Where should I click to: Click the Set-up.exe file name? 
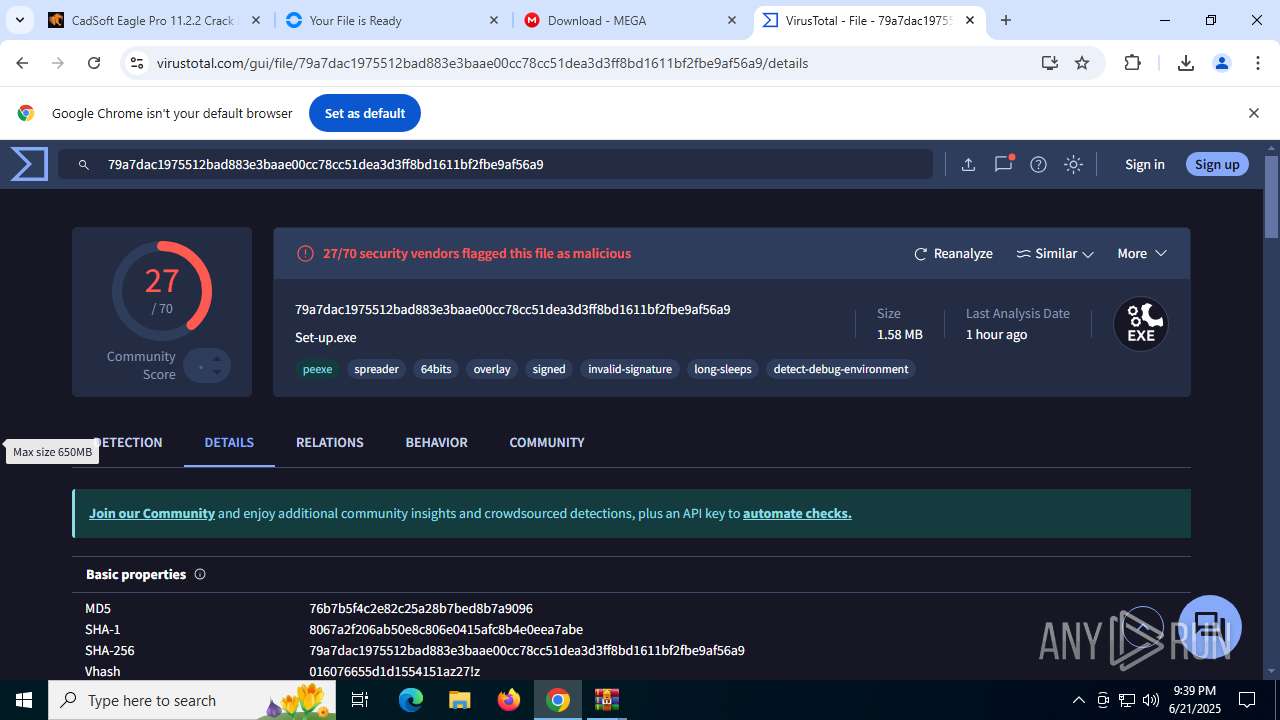tap(326, 337)
